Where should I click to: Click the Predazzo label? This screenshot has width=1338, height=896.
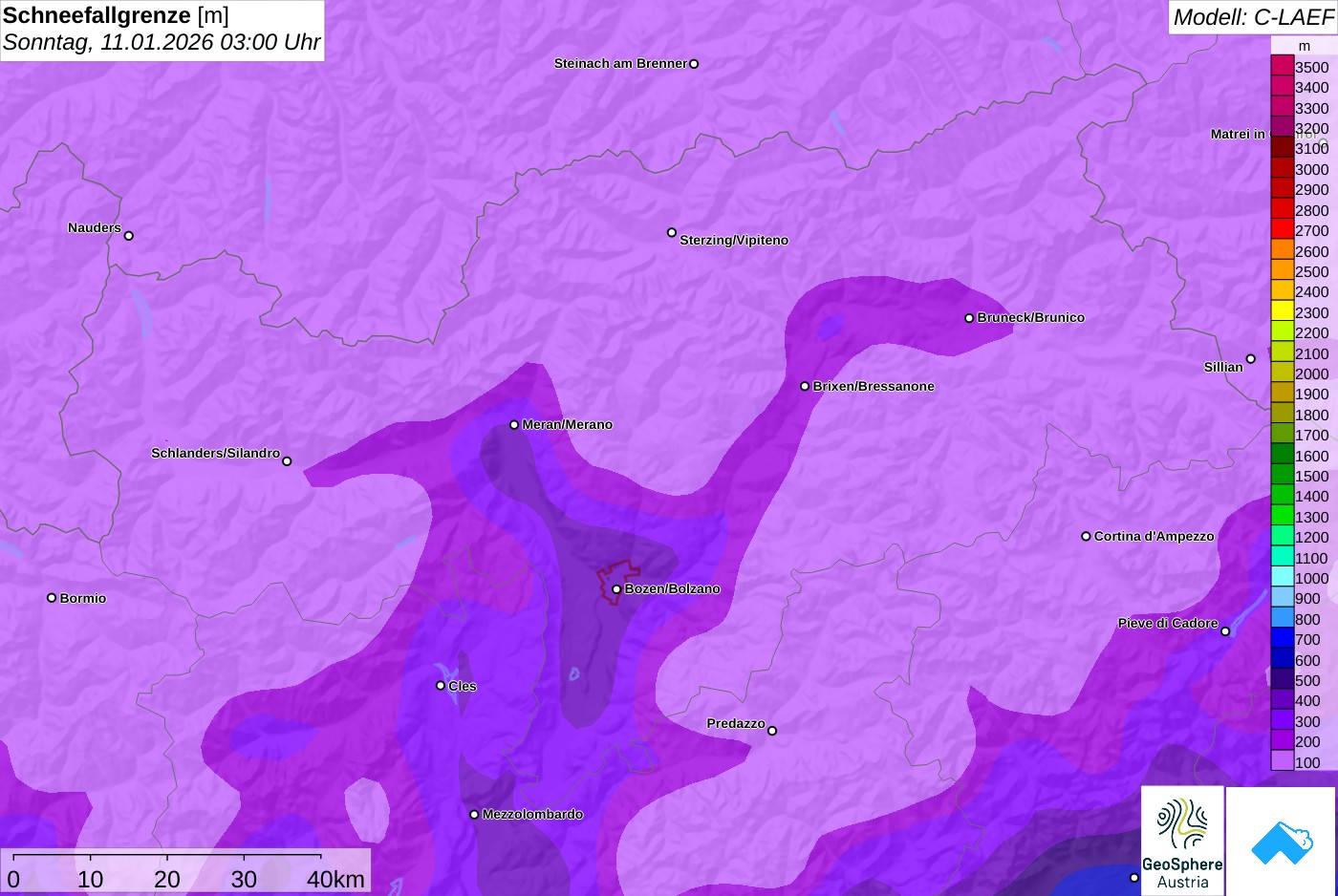pos(736,724)
